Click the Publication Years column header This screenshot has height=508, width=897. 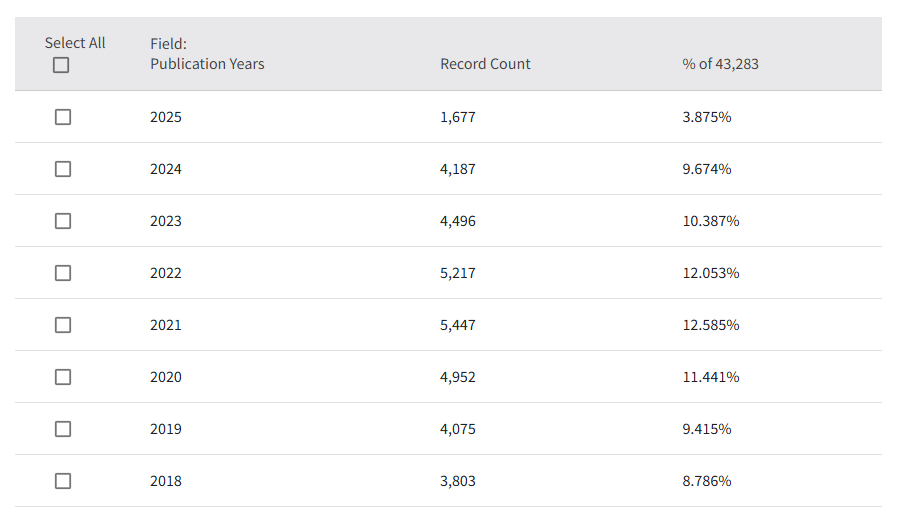[x=207, y=64]
